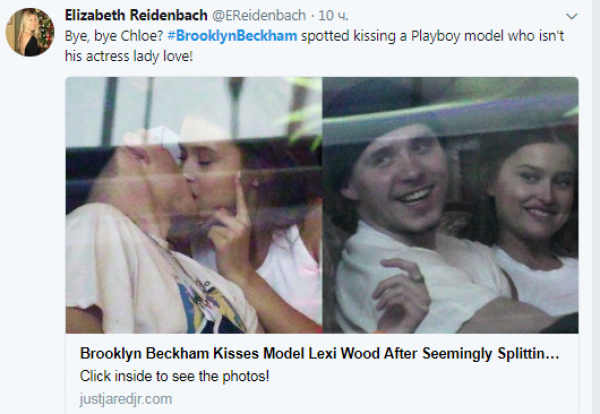Screen dimensions: 600x414
Task: Click the @EReidenbach handle
Action: click(259, 15)
